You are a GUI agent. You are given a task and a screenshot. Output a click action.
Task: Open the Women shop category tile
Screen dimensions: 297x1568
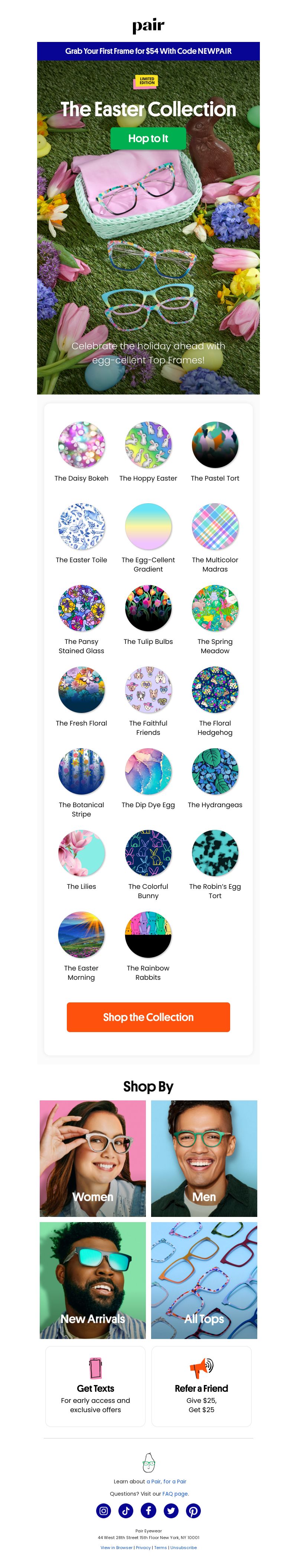pyautogui.click(x=93, y=1158)
